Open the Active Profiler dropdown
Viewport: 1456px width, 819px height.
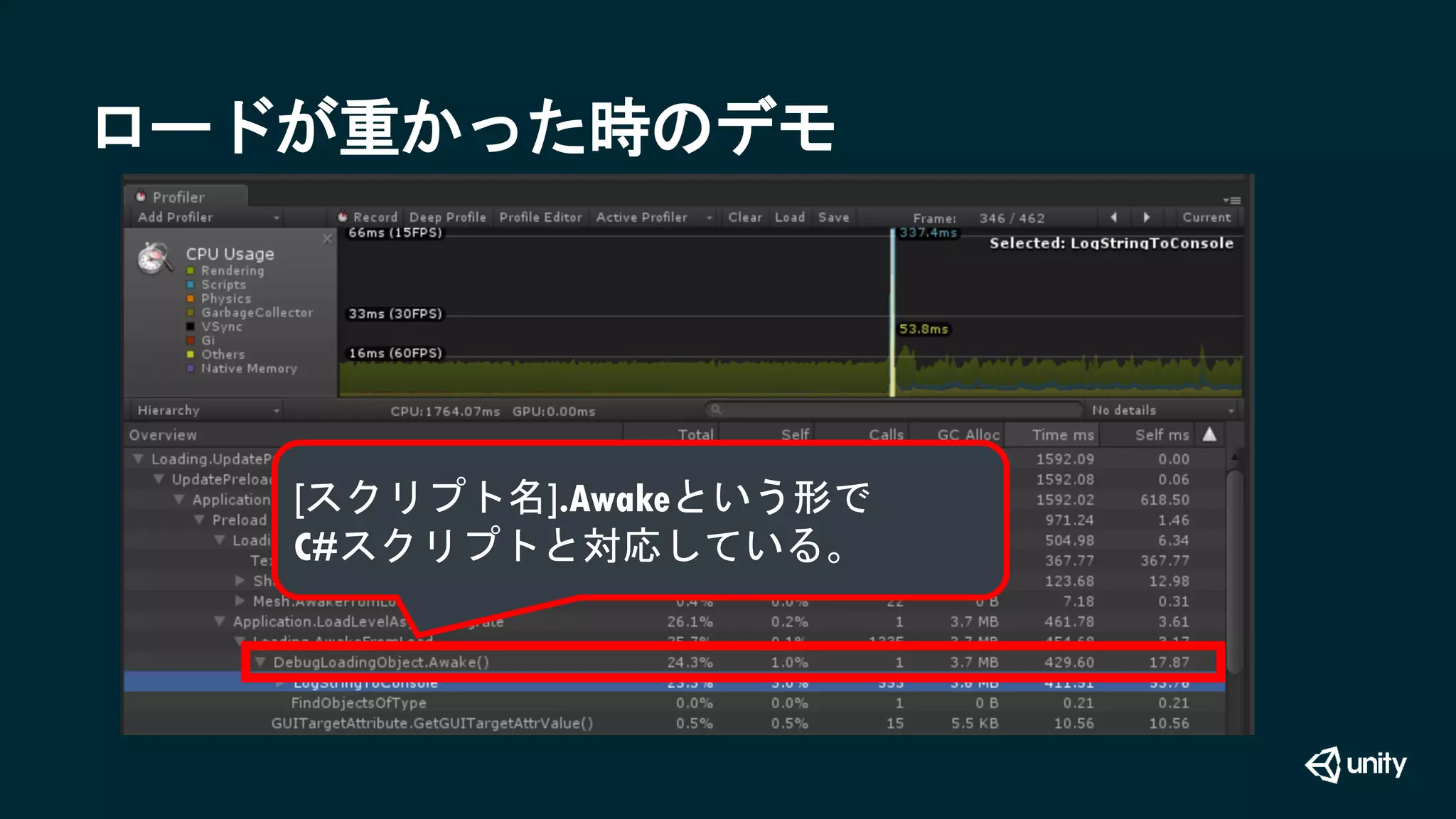[654, 217]
